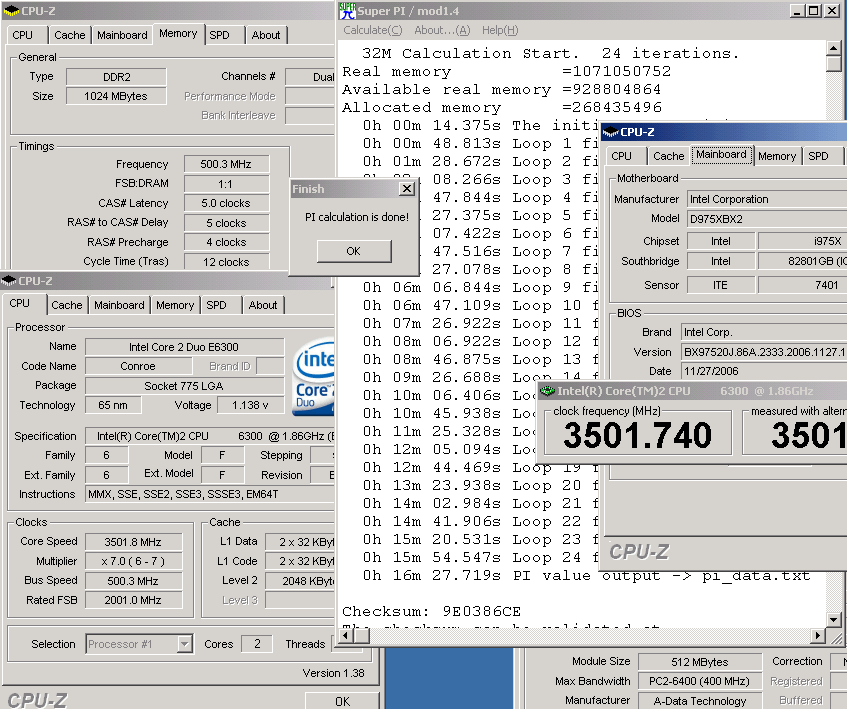Open the Cache tab in lower-left CPU-Z window
Viewport: 847px width, 709px height.
point(67,305)
